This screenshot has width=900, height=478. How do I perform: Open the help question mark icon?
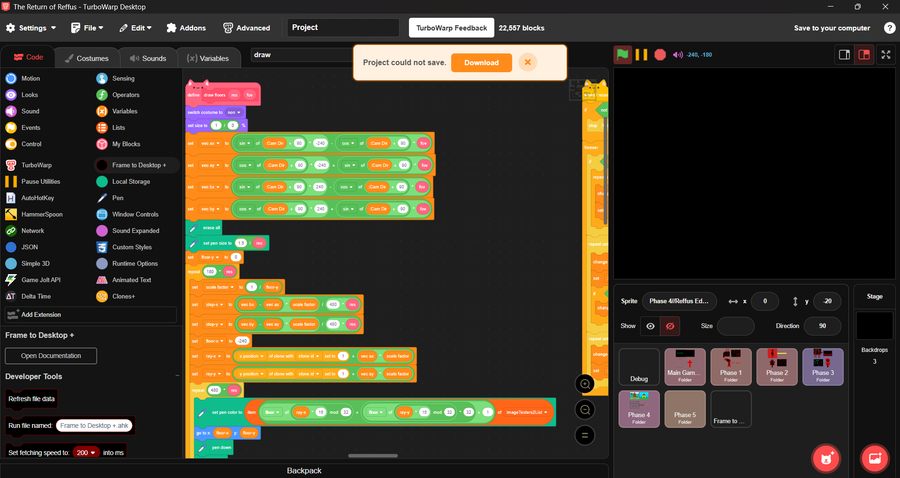(890, 28)
